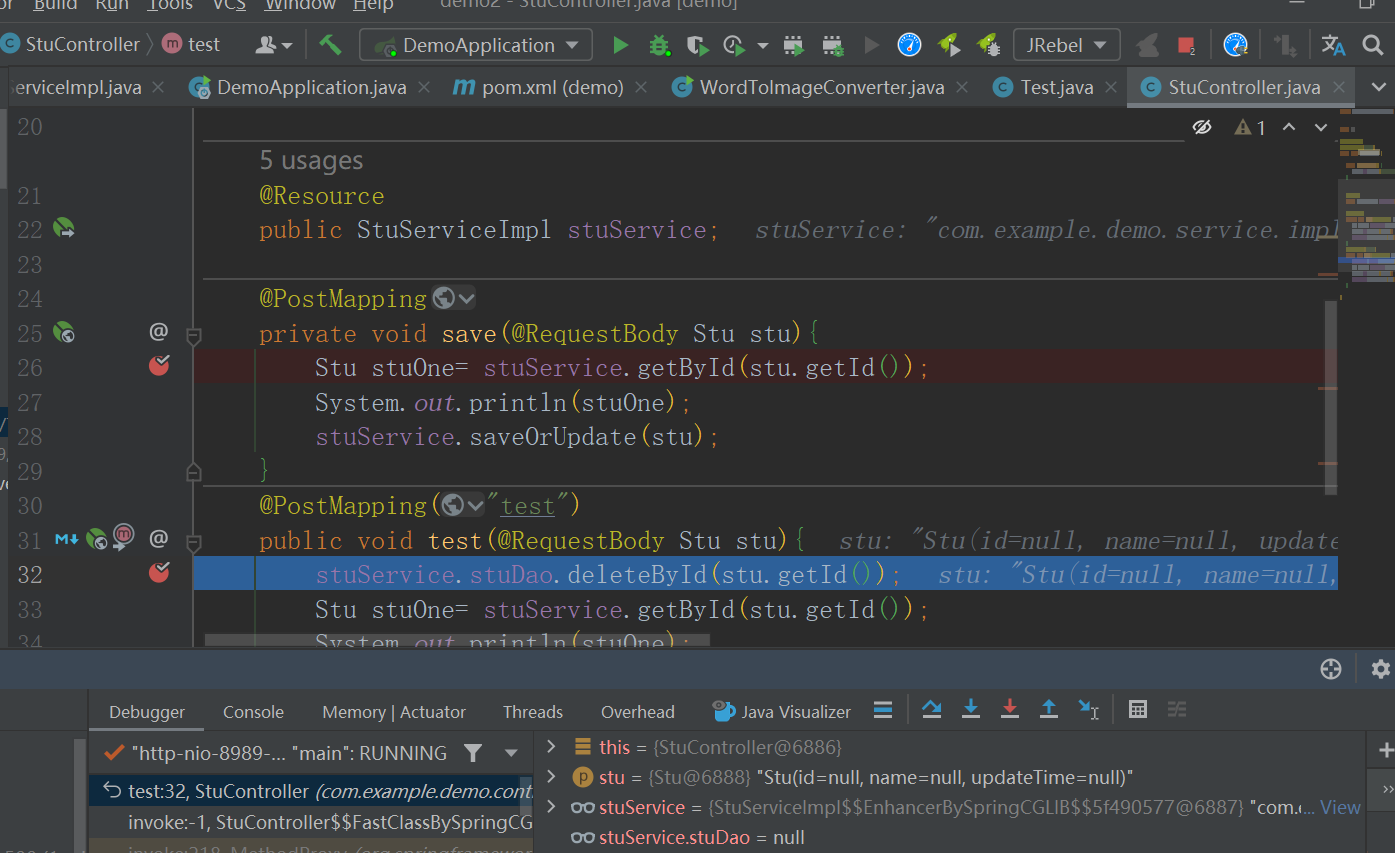Click the profiler run icon
The image size is (1395, 853).
[735, 45]
